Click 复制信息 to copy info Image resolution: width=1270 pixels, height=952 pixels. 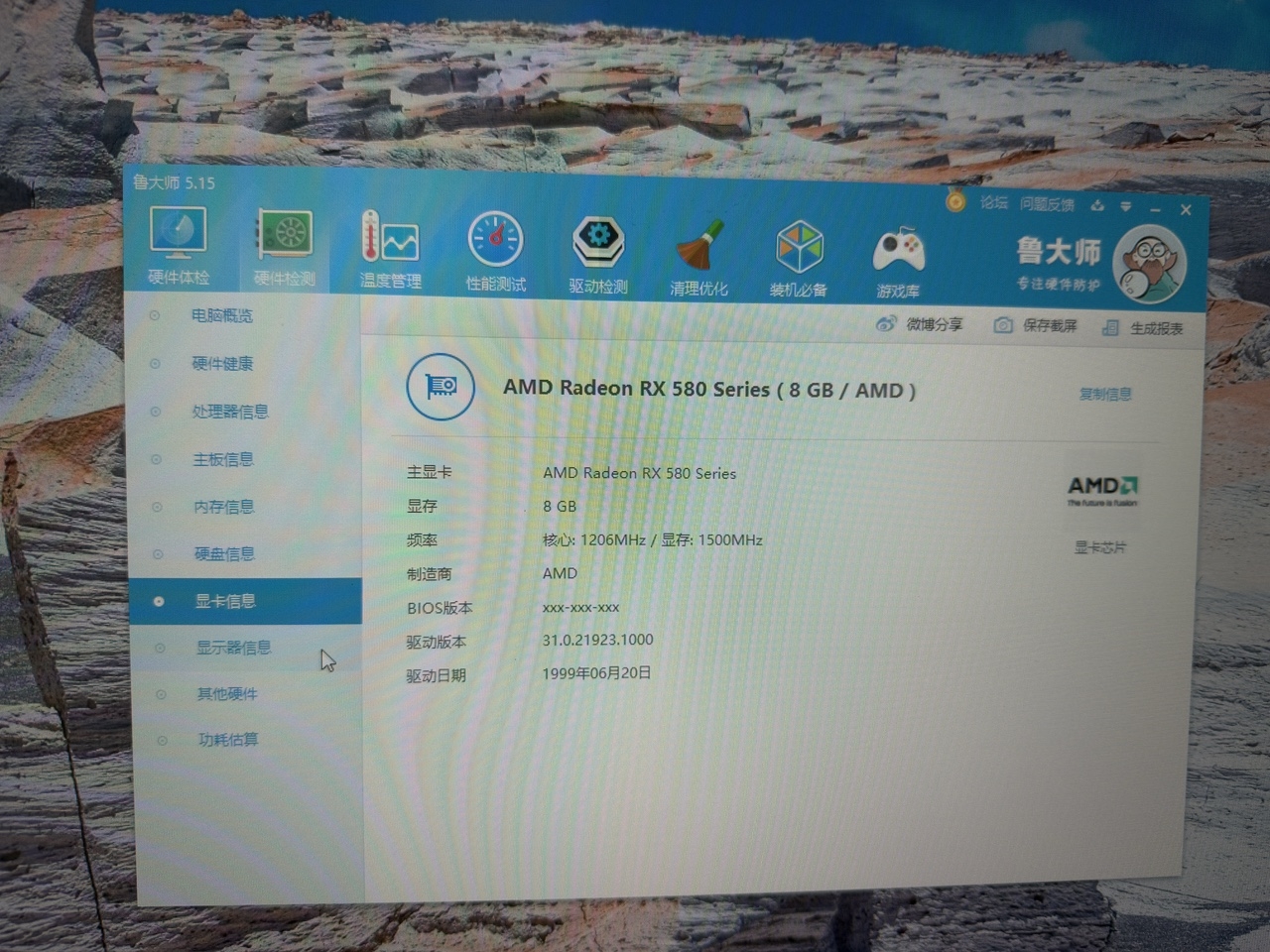point(1104,394)
